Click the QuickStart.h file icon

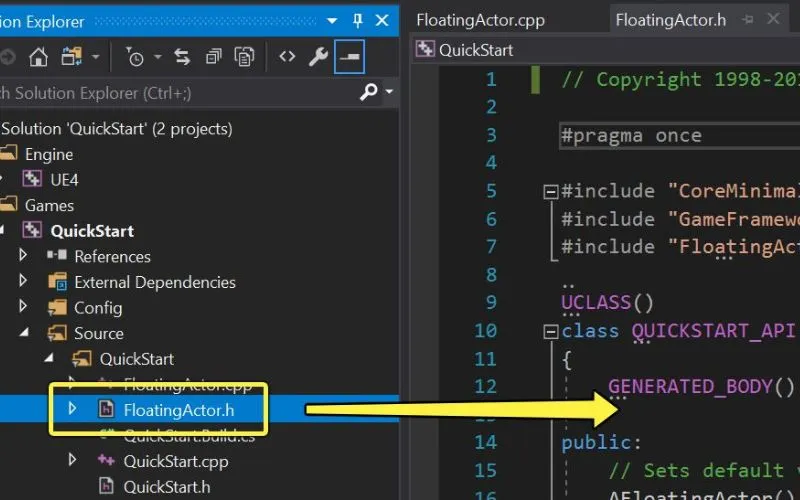point(106,486)
